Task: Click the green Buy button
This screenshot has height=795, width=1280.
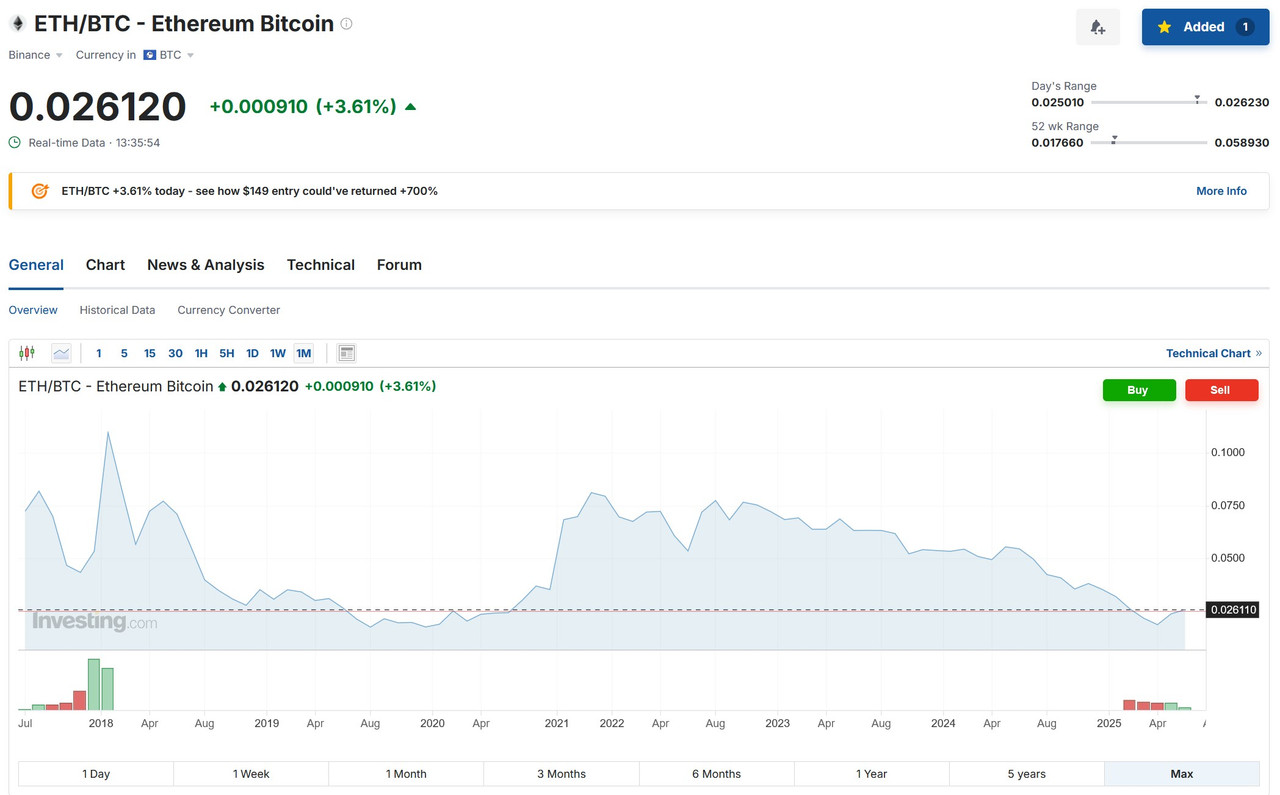Action: pos(1139,390)
